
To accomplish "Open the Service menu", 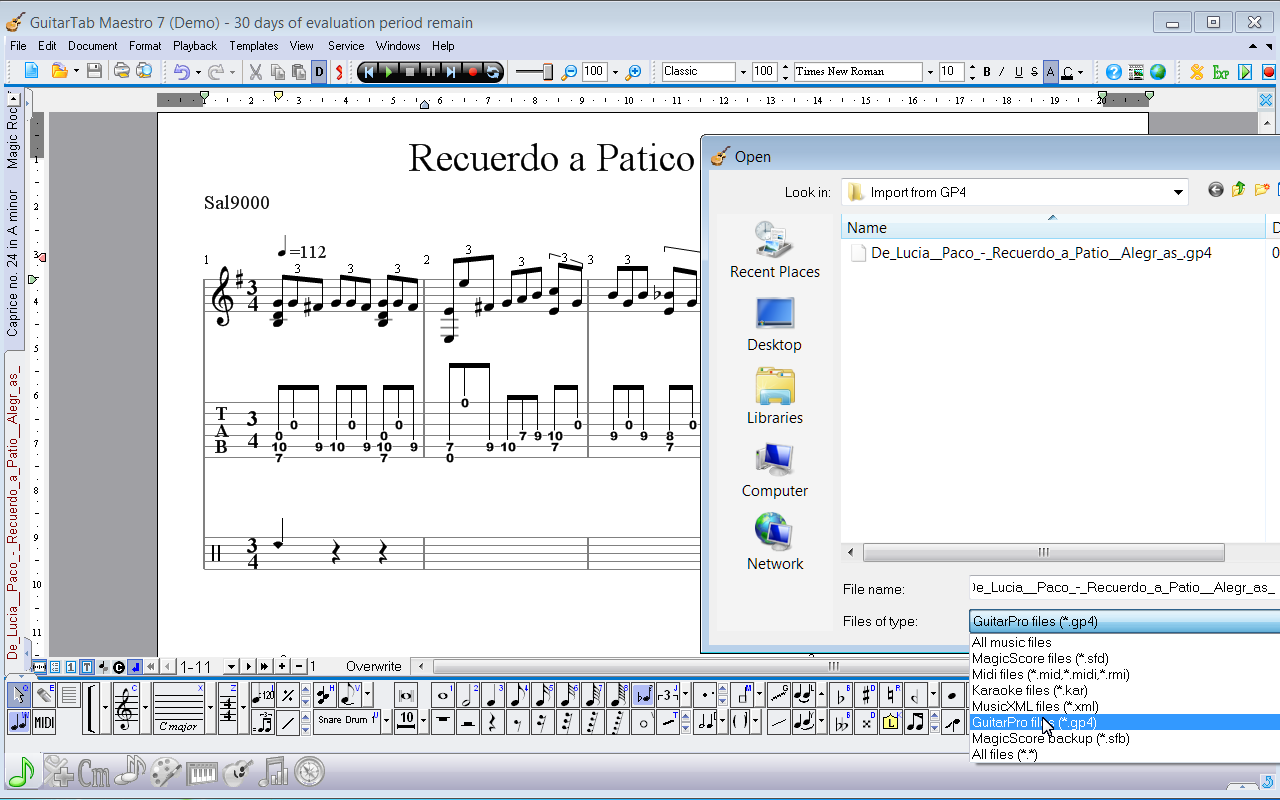I will pos(346,46).
